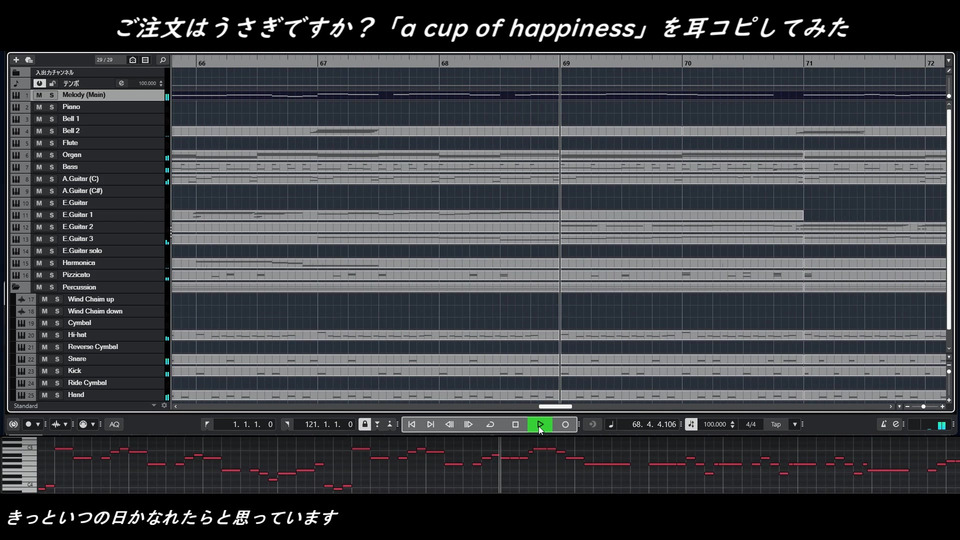Open track list settings gear icon
This screenshot has height=540, width=960.
163,406
